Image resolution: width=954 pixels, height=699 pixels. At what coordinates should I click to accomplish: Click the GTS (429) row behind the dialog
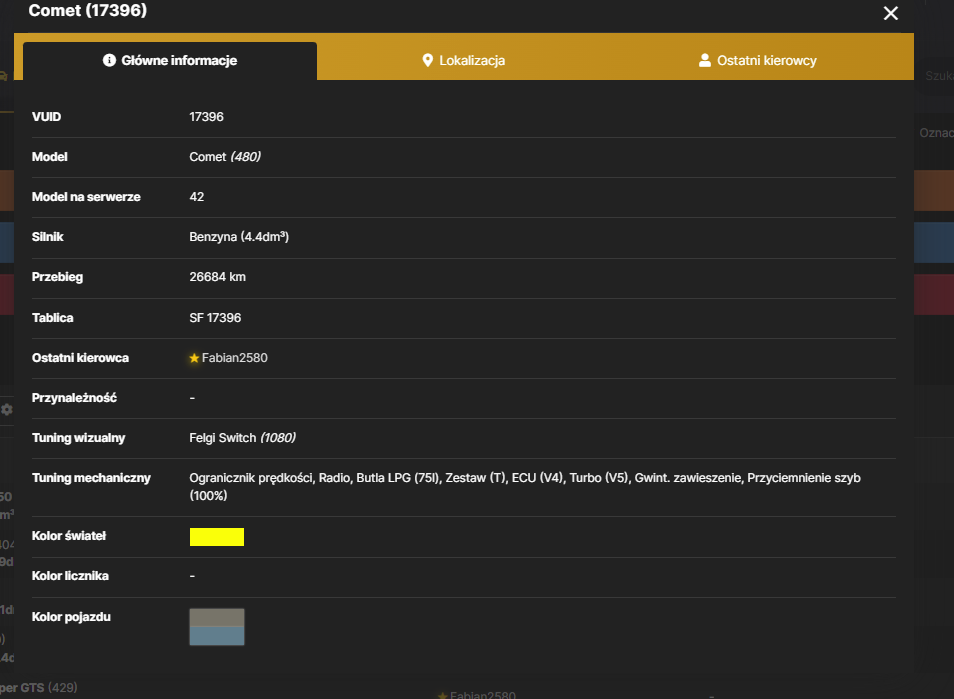coord(39,688)
